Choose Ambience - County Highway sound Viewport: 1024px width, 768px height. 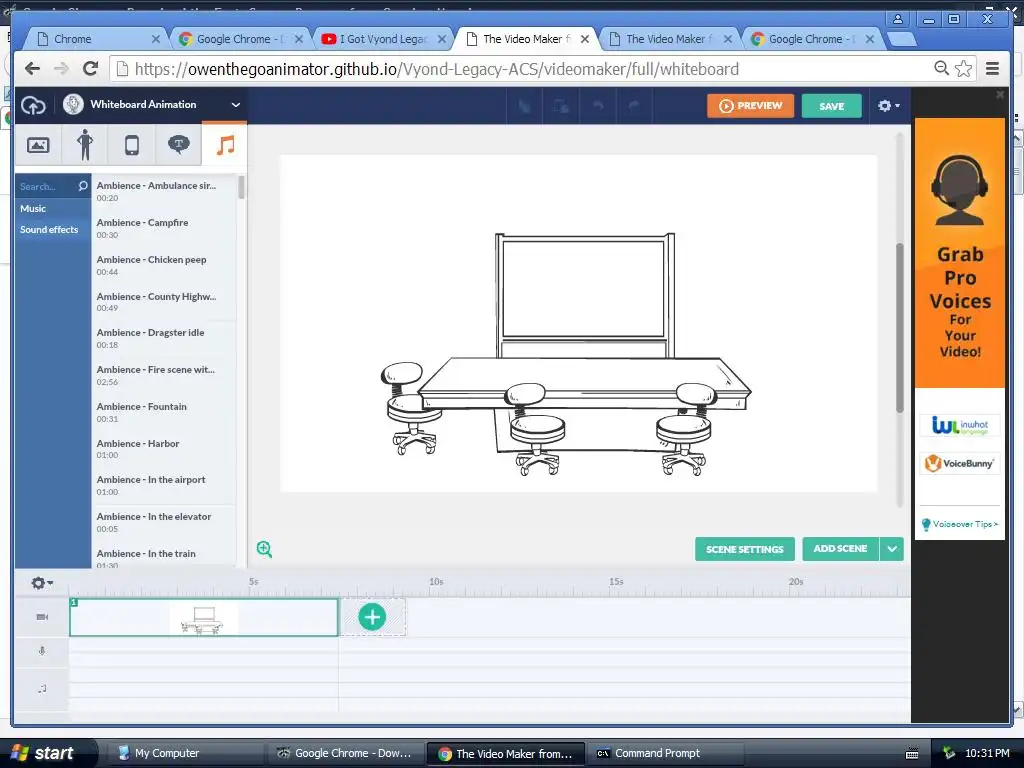point(163,302)
